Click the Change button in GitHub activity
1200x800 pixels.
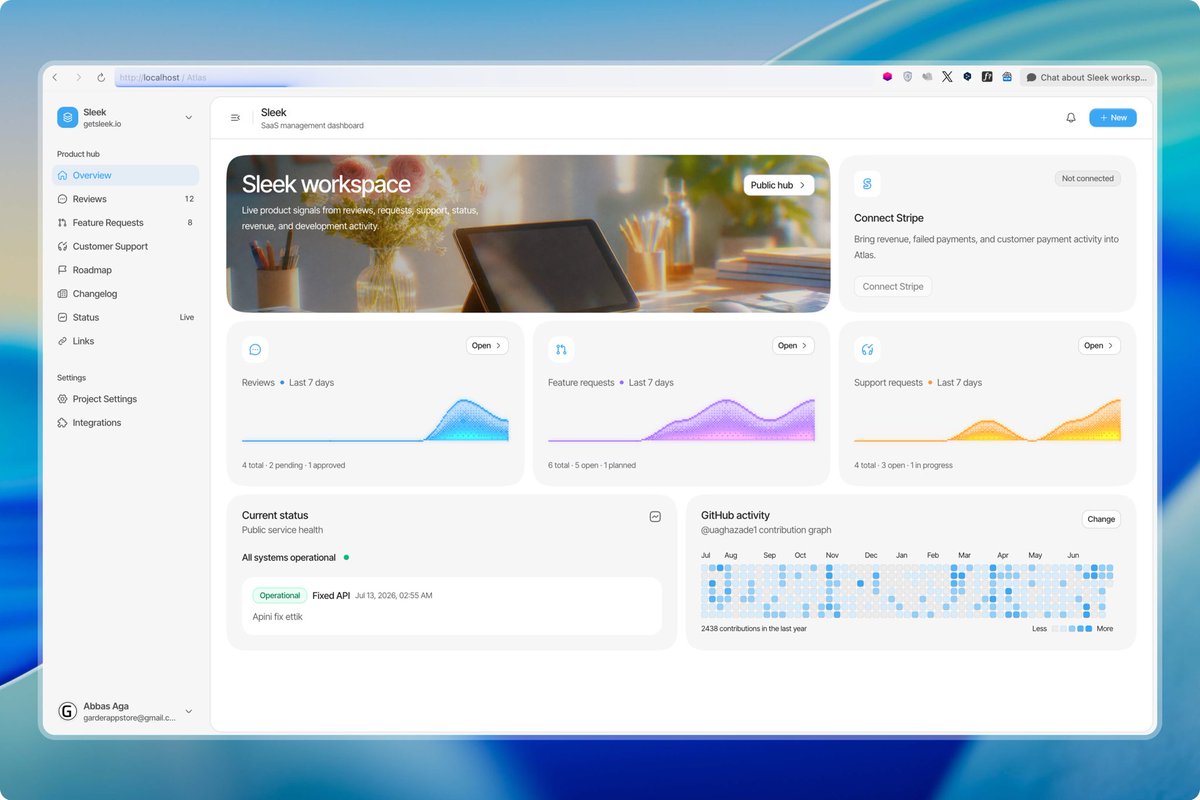(1101, 519)
